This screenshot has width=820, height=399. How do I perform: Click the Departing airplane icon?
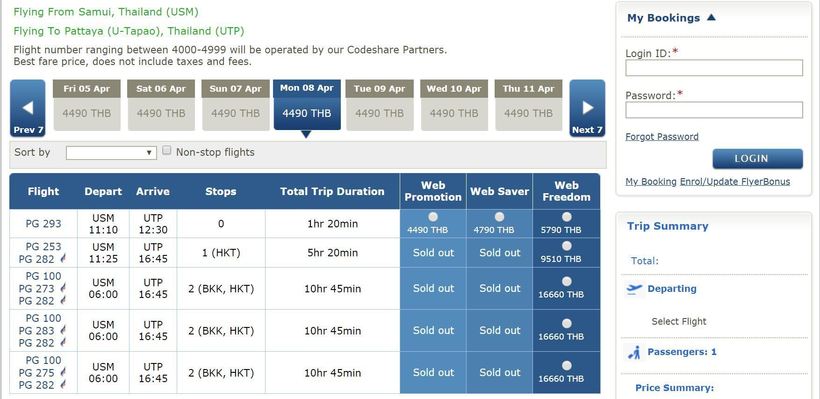tap(634, 289)
